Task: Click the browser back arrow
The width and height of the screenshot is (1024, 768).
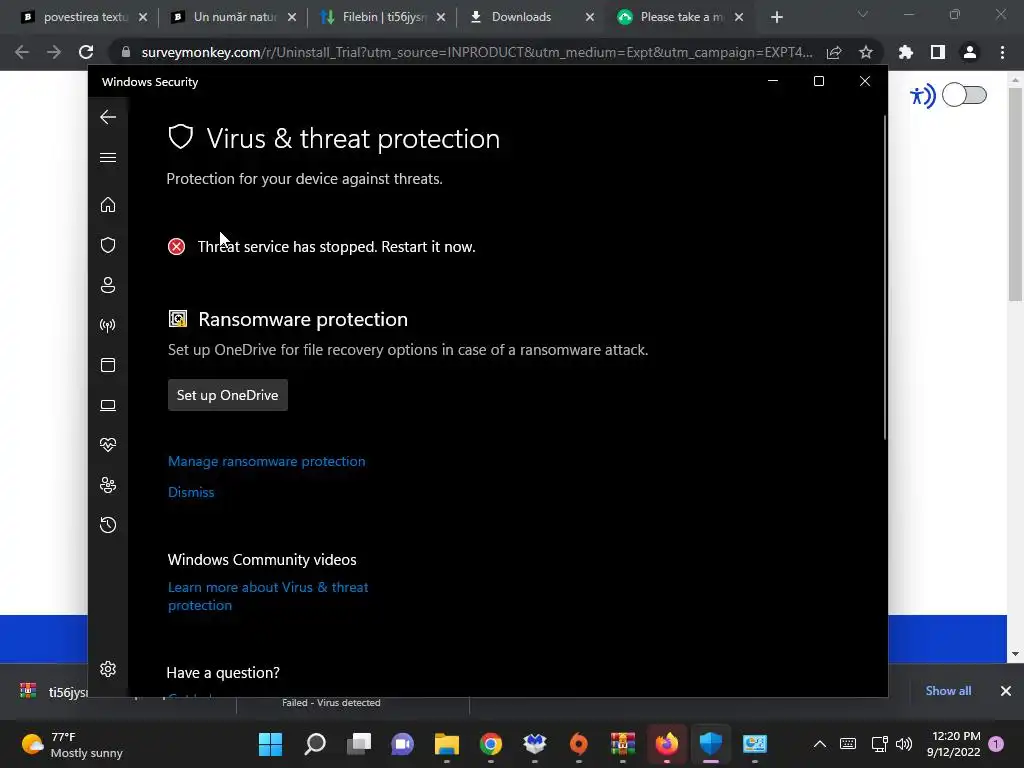Action: pos(22,52)
